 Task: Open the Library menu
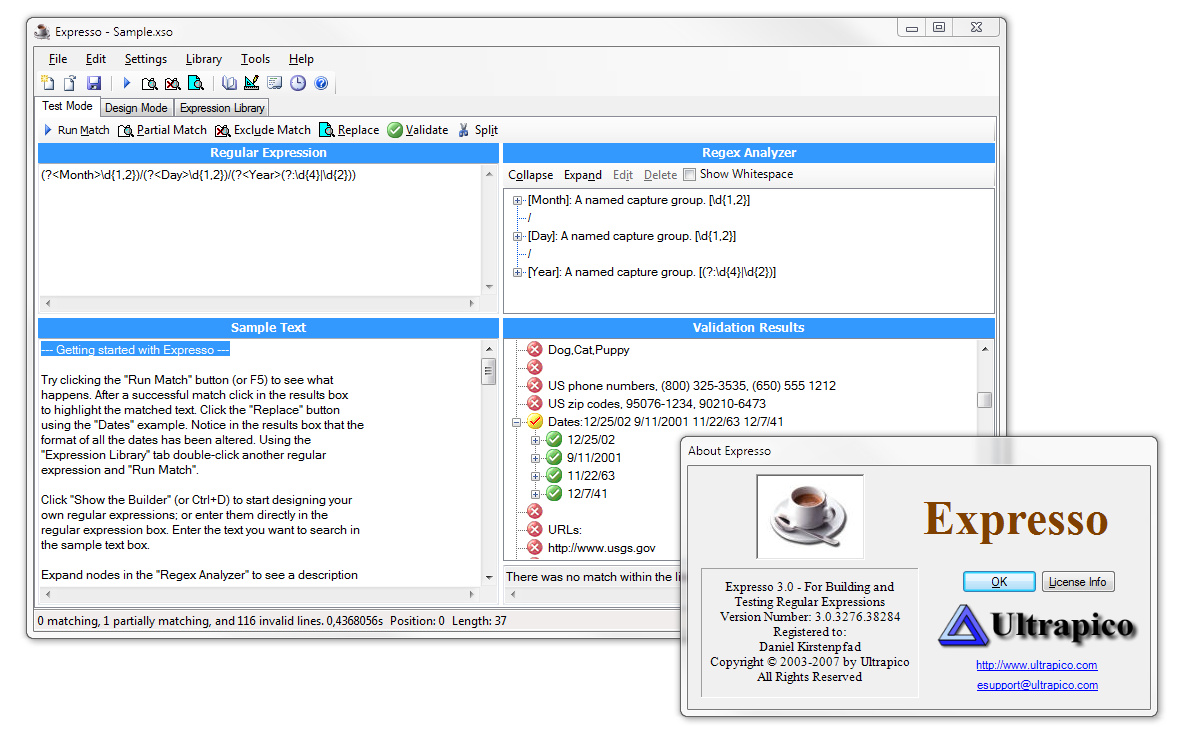204,59
